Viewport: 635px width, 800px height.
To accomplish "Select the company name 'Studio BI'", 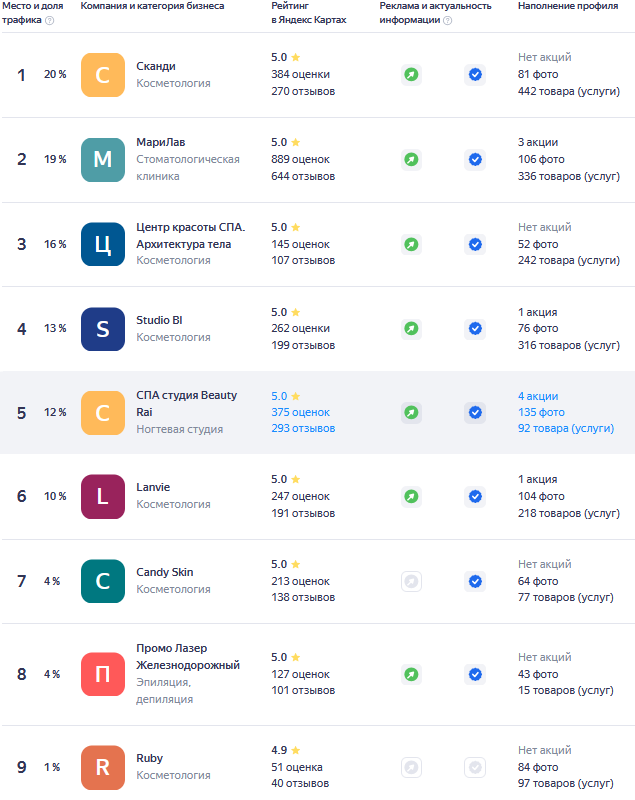I will point(159,320).
